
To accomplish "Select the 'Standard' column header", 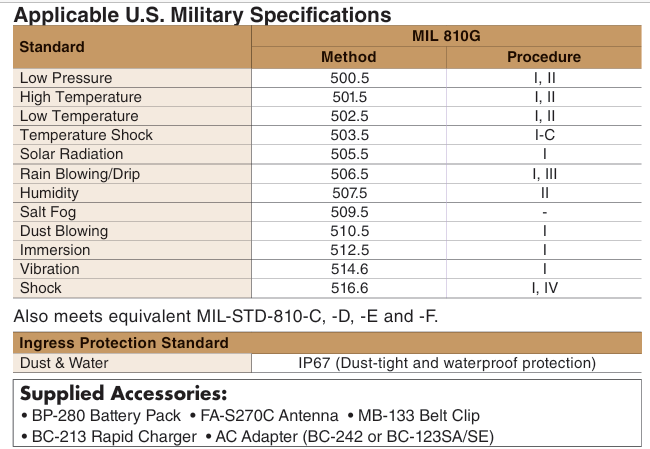I will click(52, 46).
